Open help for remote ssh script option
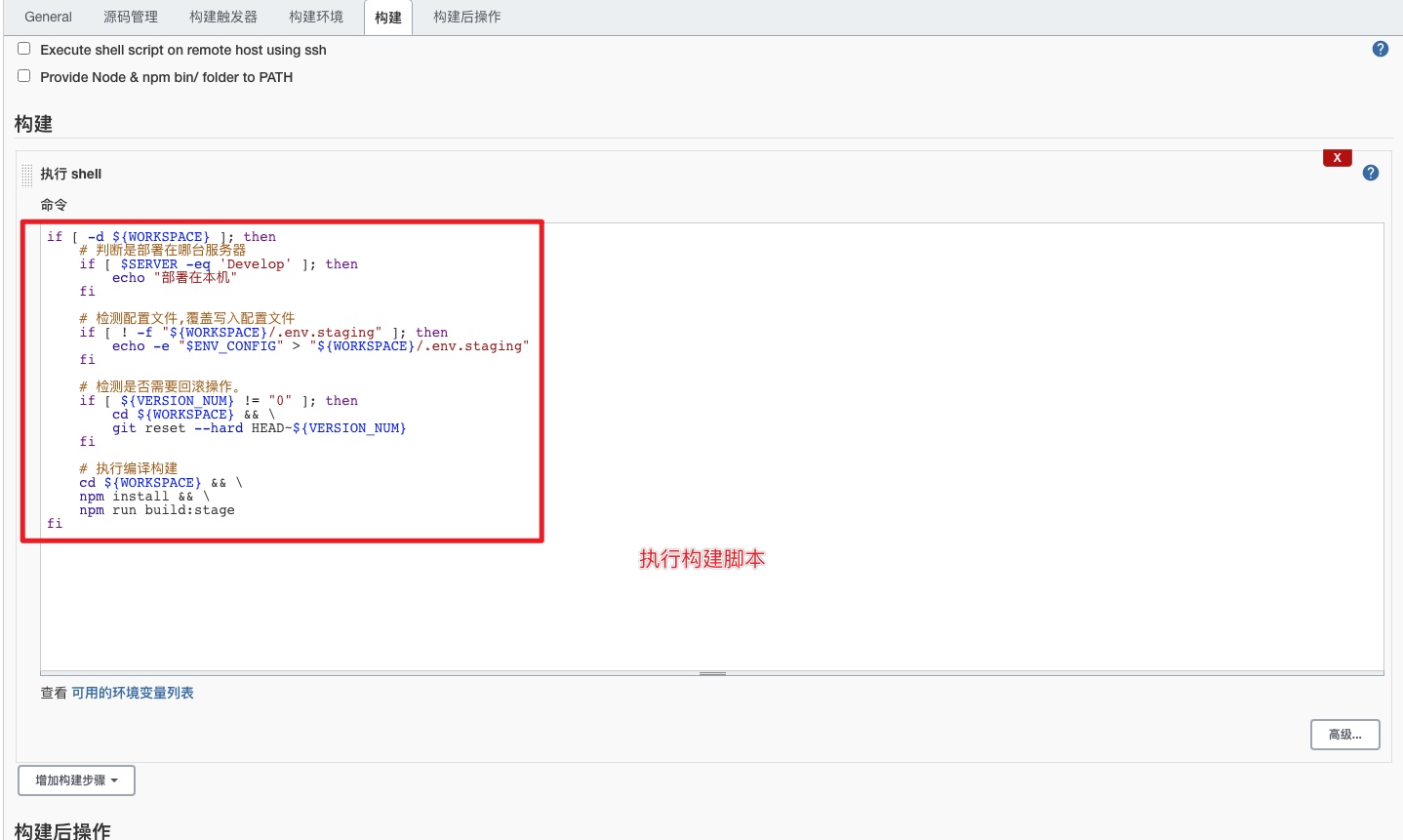The image size is (1403, 840). pos(1380,49)
